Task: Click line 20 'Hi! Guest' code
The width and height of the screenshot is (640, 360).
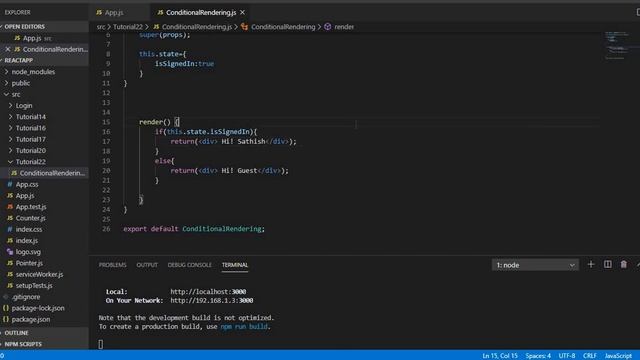Action: pyautogui.click(x=229, y=171)
